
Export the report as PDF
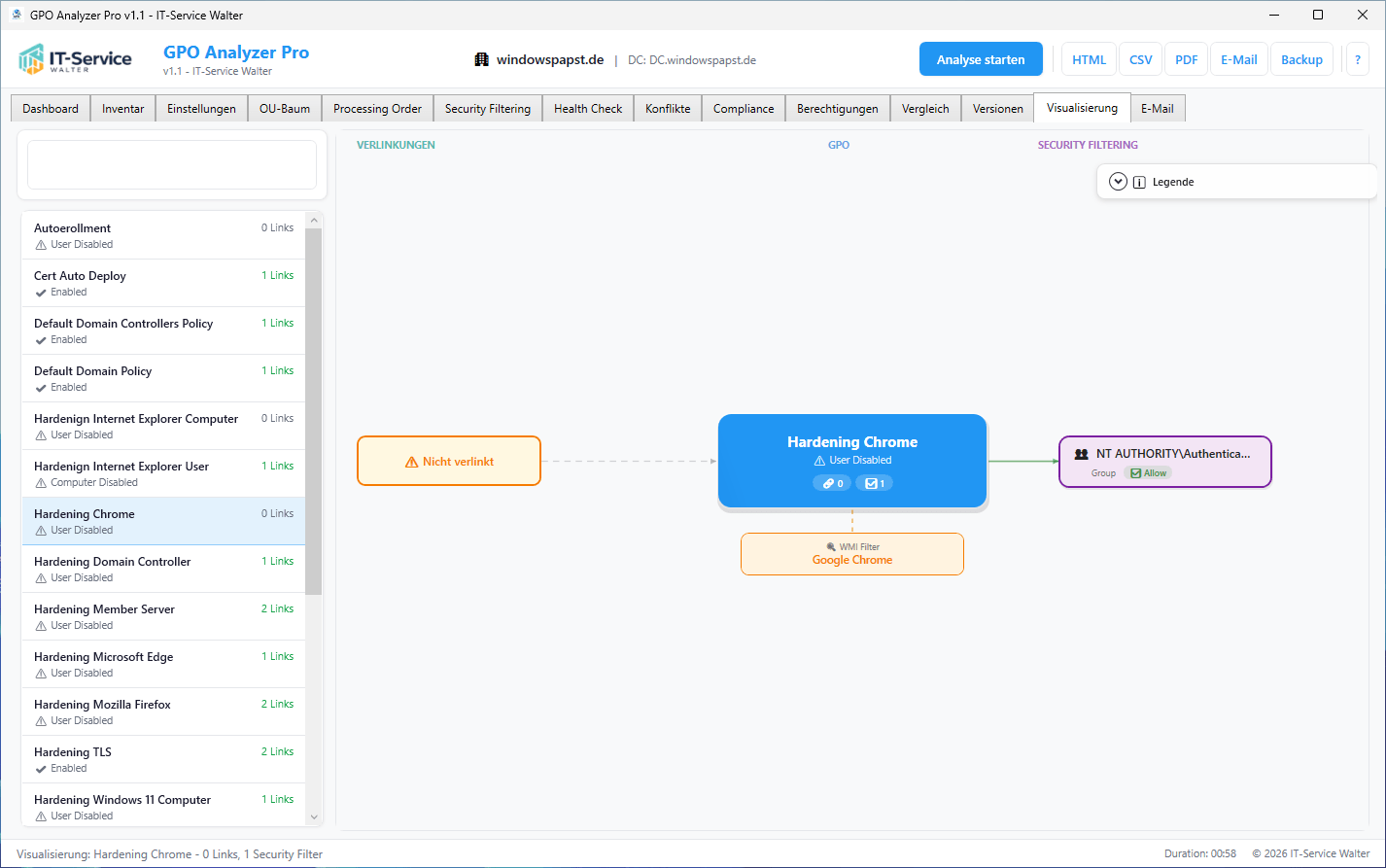tap(1186, 59)
